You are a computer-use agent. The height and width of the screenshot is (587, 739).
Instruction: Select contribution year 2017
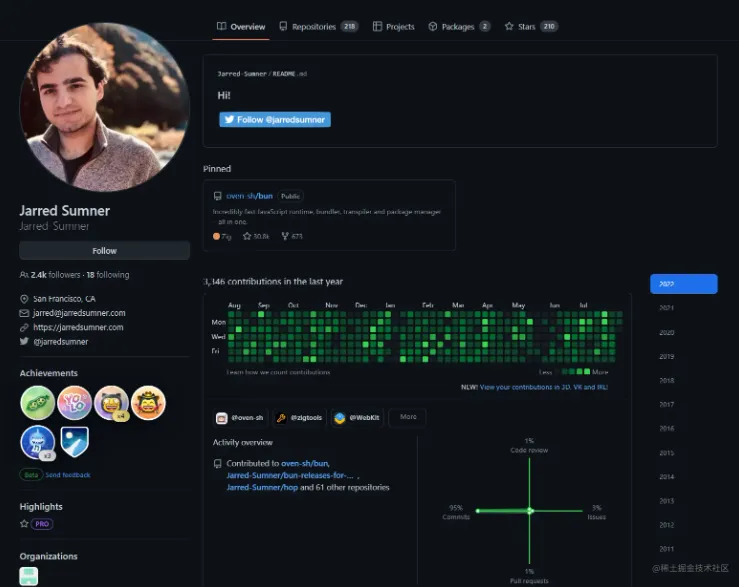coord(666,405)
